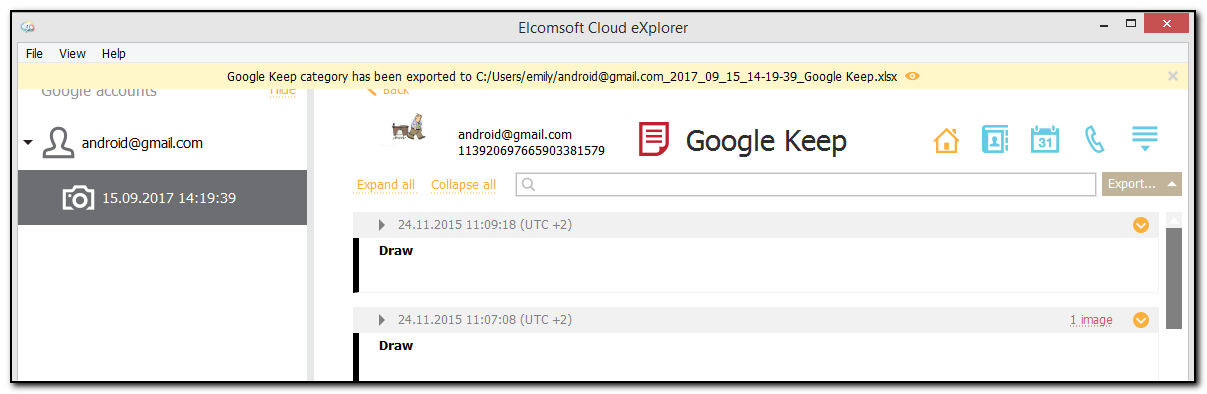
Task: Expand the 24.11.2015 11:09:18 note triangle
Action: pos(382,225)
